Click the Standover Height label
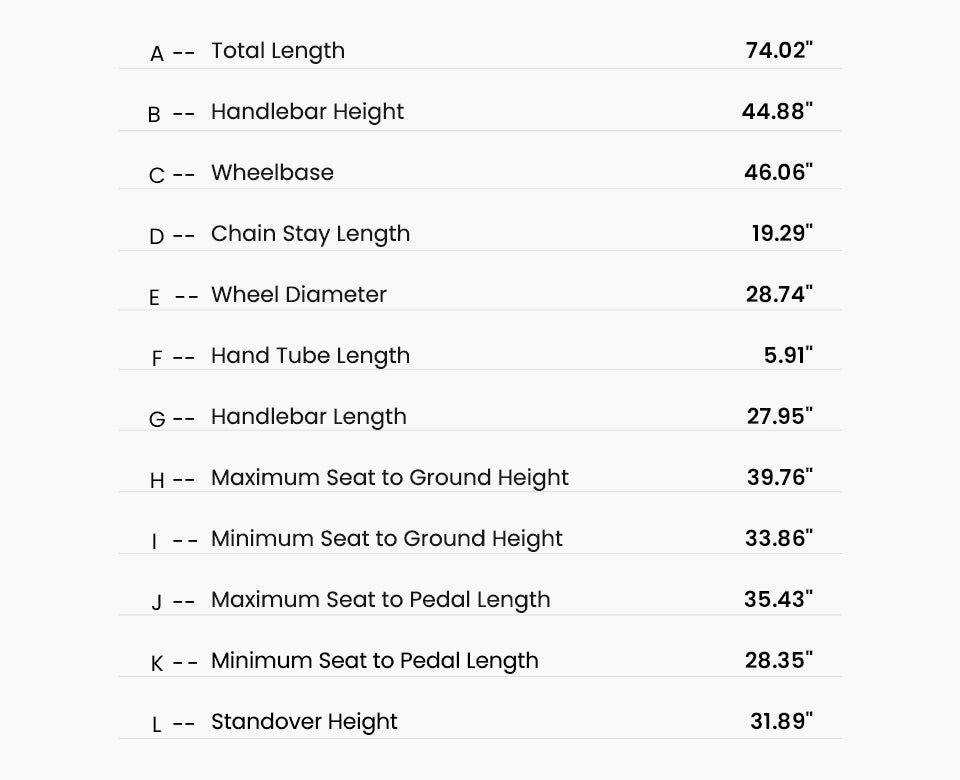Screen dimensions: 960x780 coord(304,722)
